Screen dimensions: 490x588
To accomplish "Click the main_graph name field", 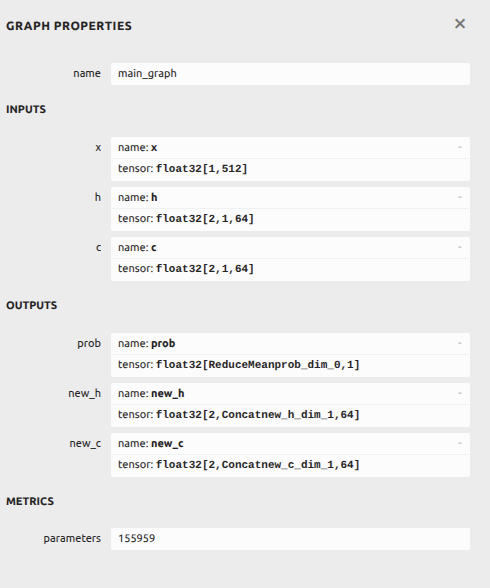I will point(290,74).
